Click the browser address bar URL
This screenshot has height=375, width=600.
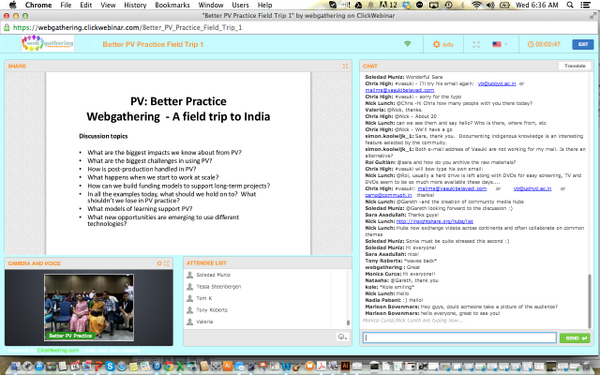pyautogui.click(x=127, y=28)
